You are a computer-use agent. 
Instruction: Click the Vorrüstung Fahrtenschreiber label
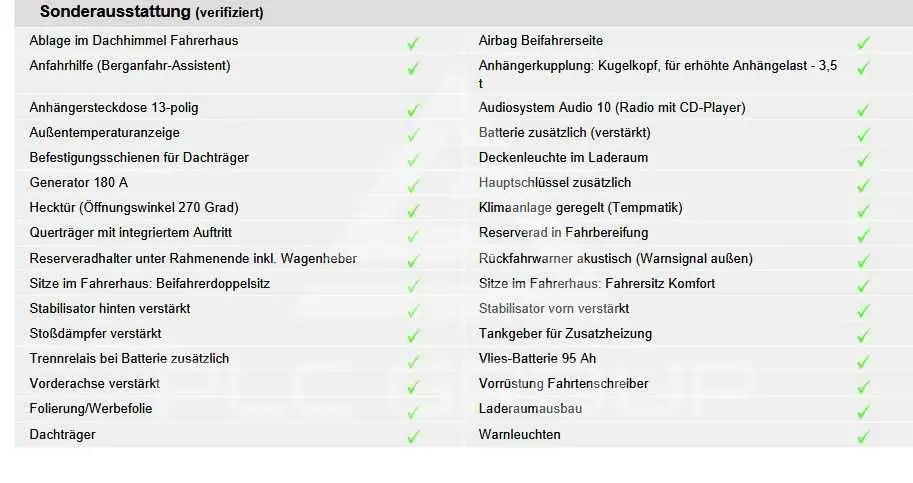(563, 383)
